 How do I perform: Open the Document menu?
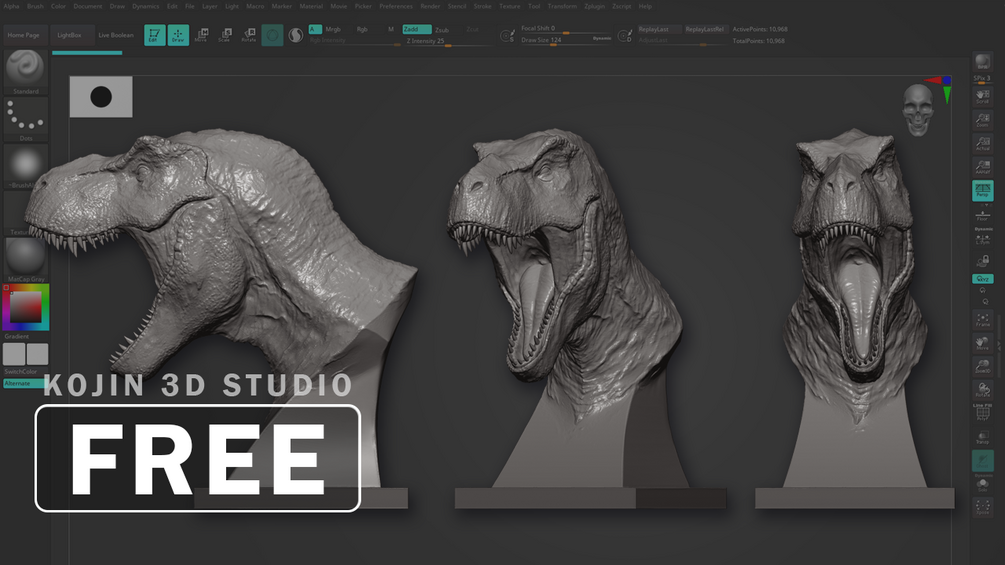[x=88, y=6]
